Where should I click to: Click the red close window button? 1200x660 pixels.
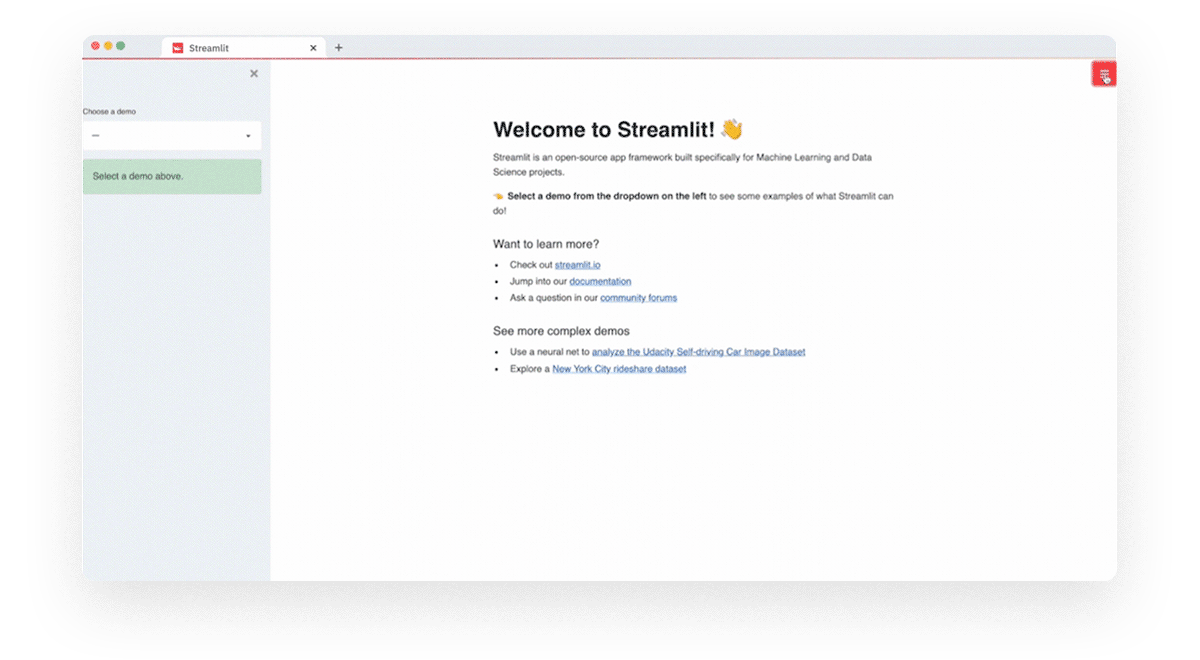click(96, 46)
